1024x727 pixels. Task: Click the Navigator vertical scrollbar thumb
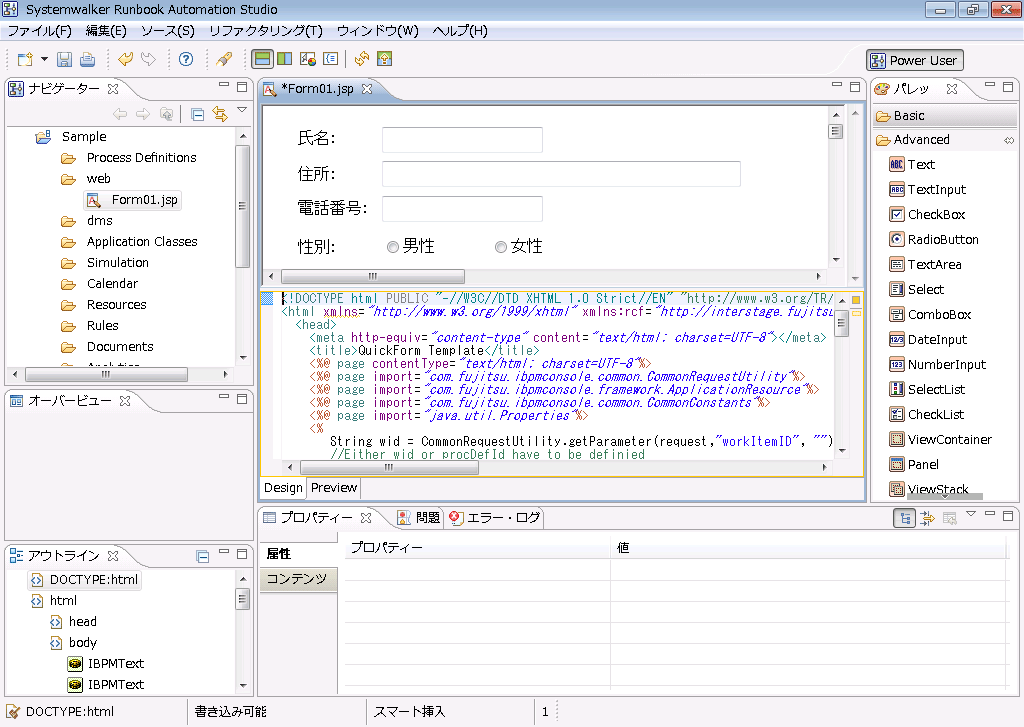point(242,206)
